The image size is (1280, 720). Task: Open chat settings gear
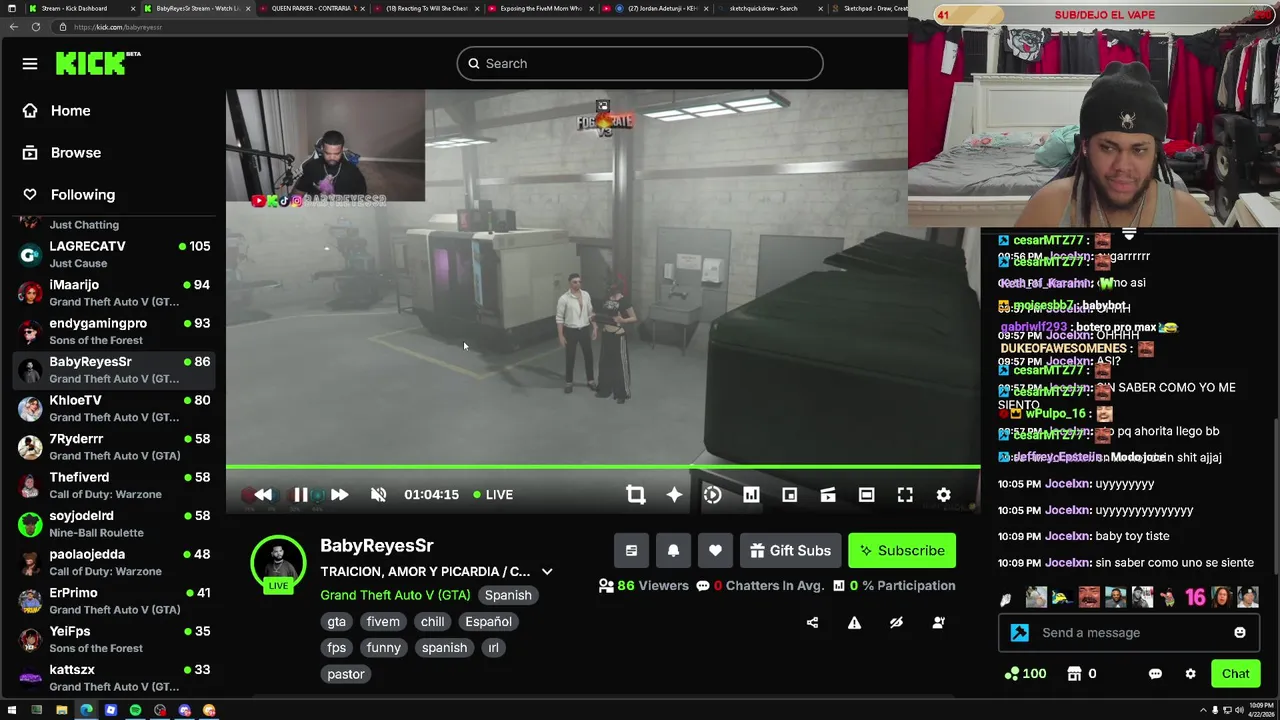1190,674
